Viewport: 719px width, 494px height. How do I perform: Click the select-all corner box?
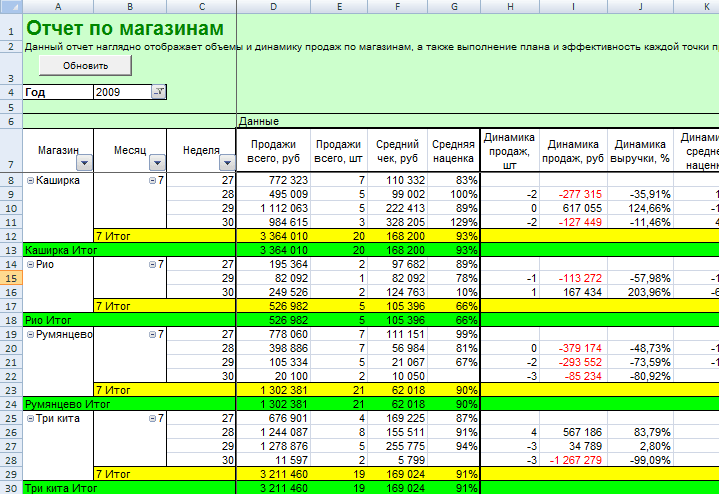pos(10,7)
